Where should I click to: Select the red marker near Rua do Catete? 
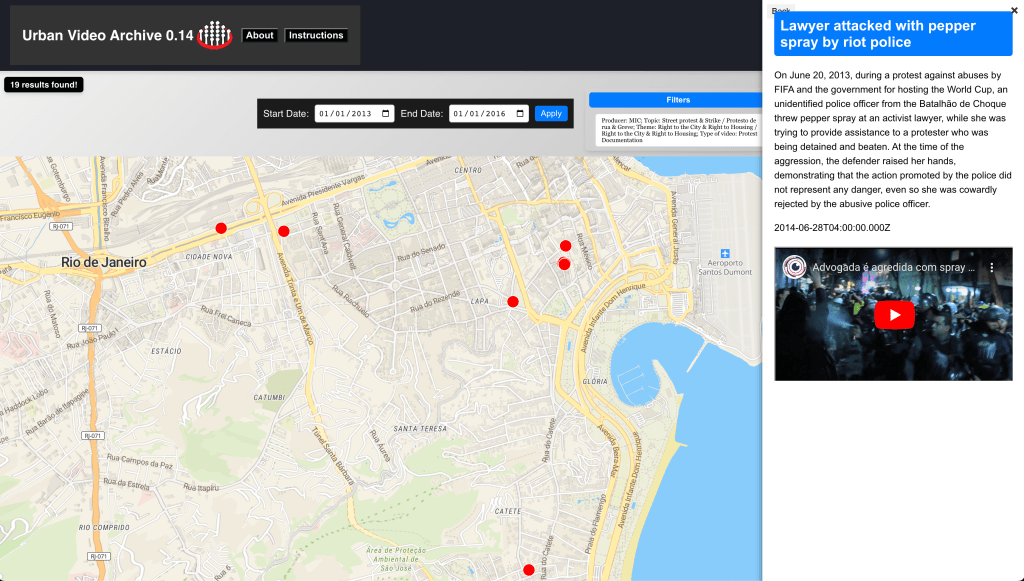pyautogui.click(x=529, y=570)
